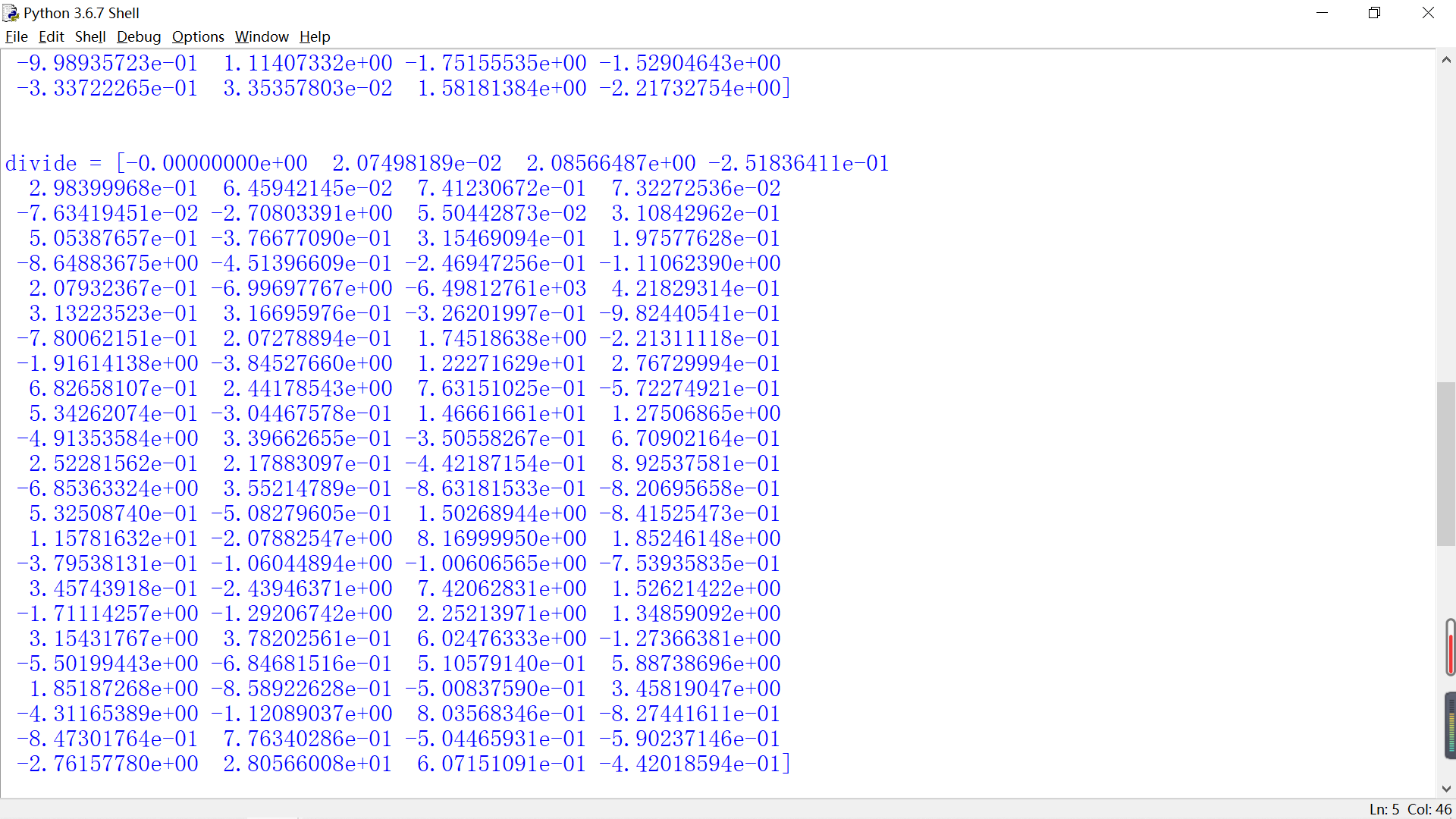Open the Options menu
This screenshot has height=819, width=1456.
[x=198, y=36]
